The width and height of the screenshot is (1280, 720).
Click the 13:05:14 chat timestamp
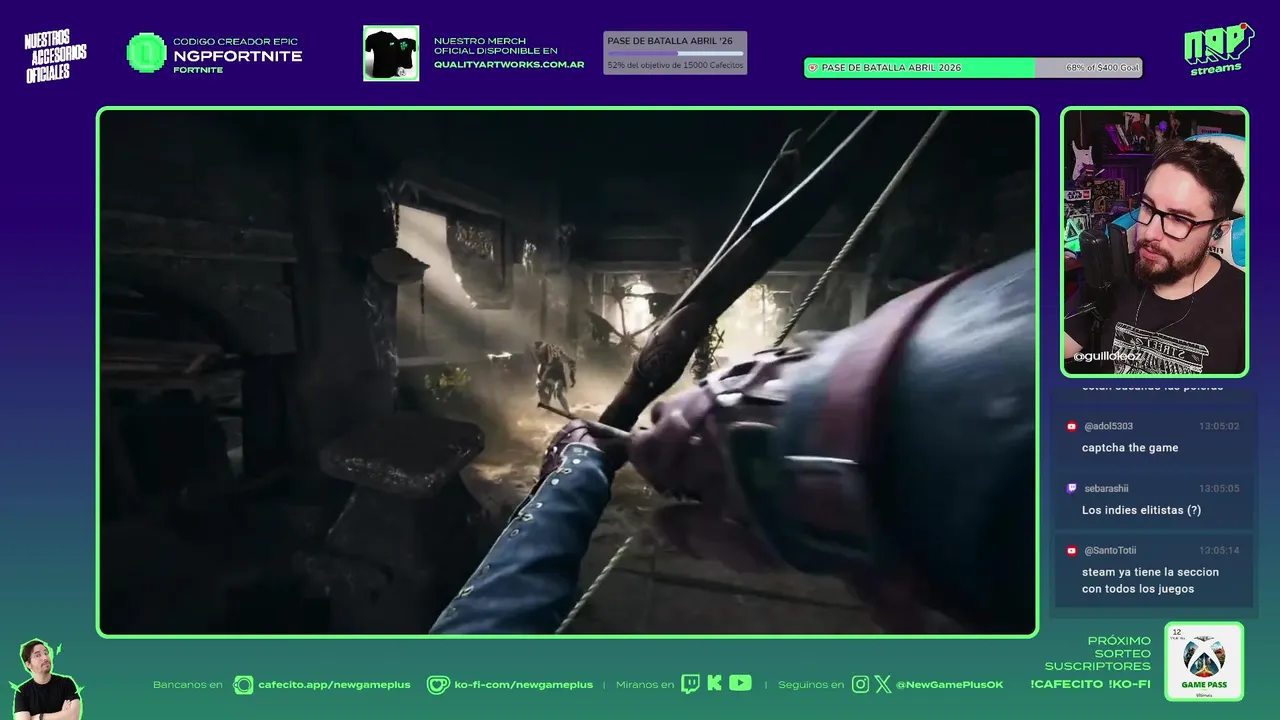(1219, 550)
